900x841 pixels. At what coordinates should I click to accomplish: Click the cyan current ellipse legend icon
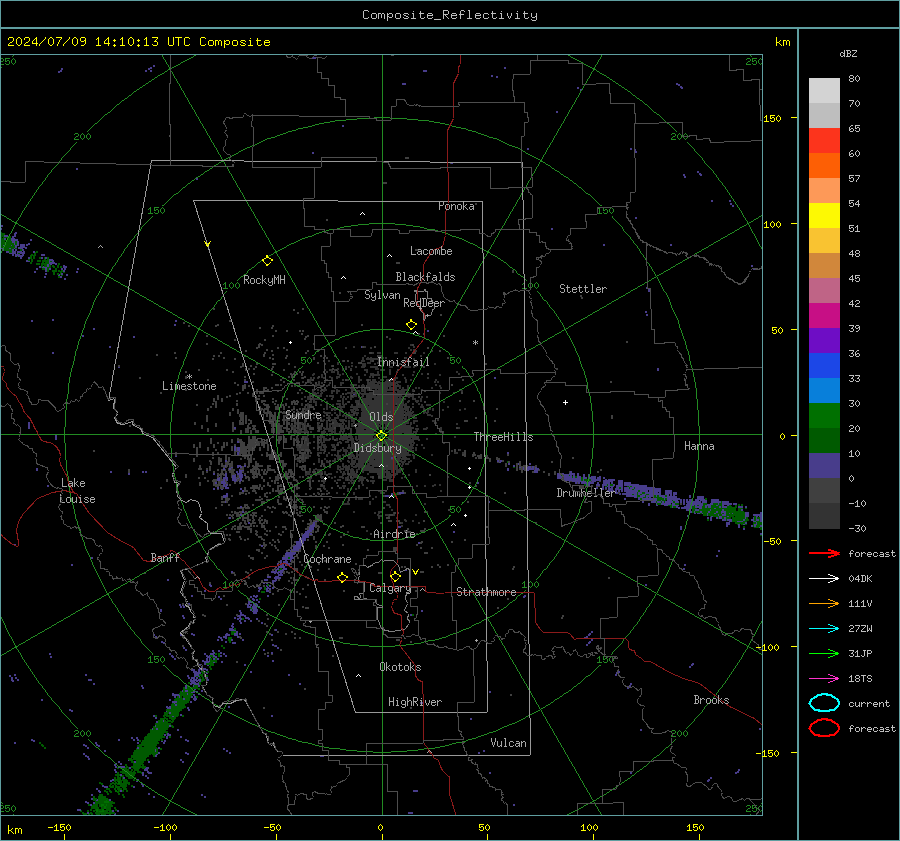click(x=824, y=703)
